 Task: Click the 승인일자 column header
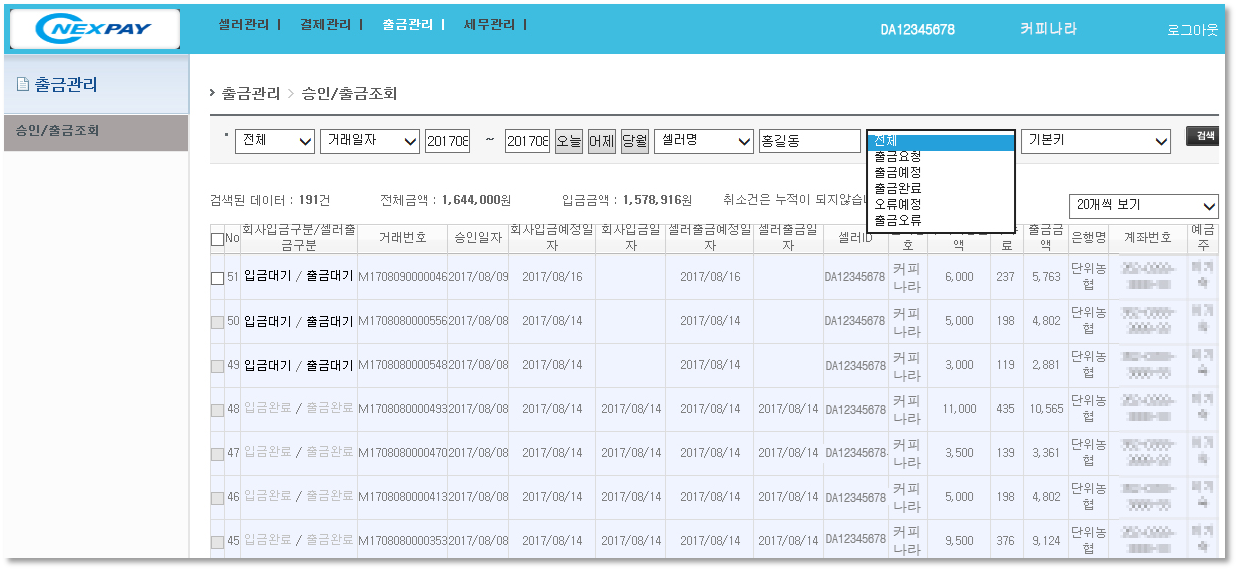(478, 239)
